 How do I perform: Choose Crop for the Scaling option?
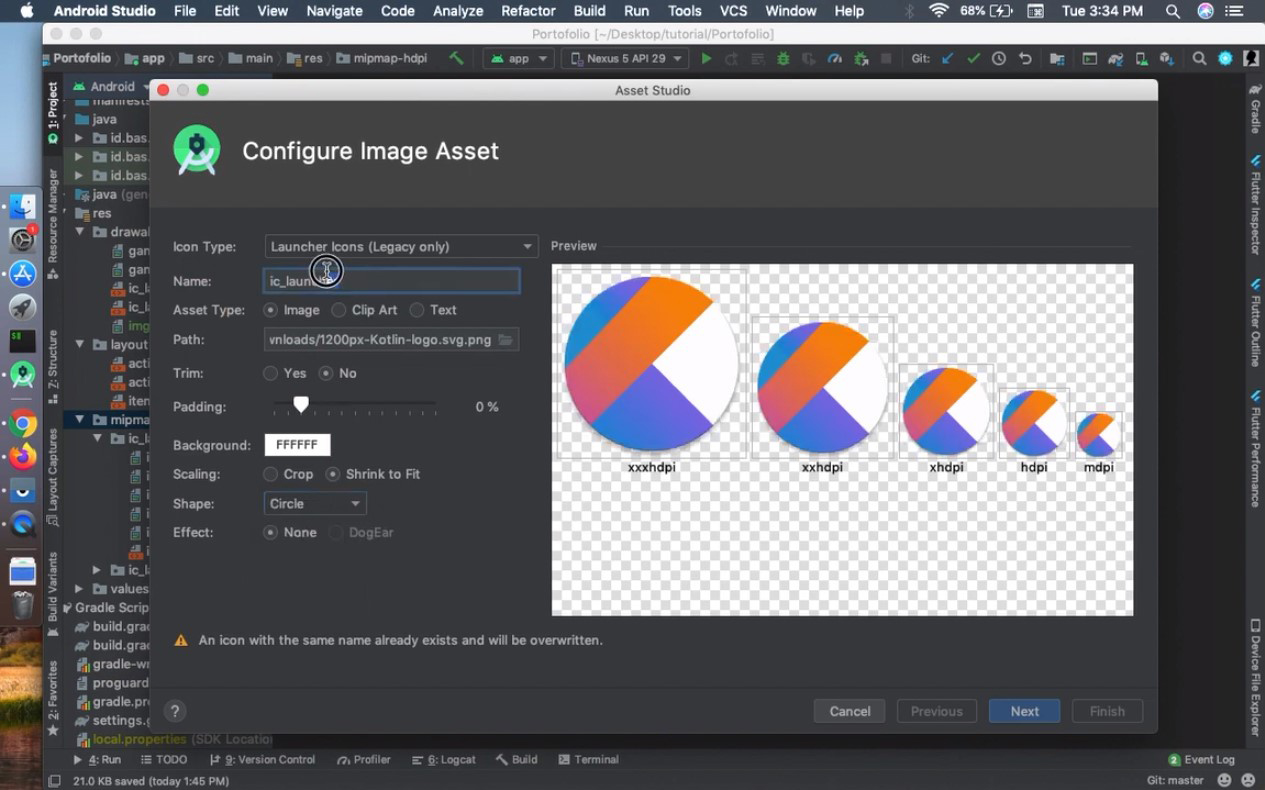[270, 474]
